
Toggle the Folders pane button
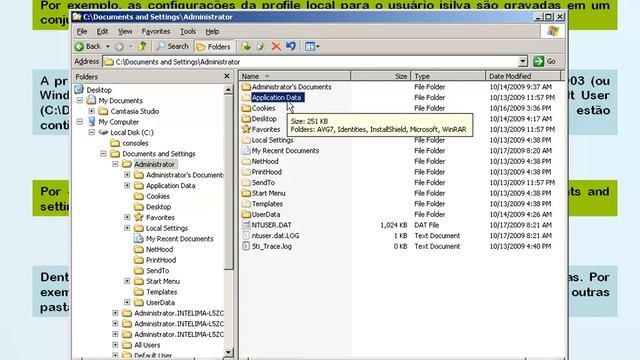click(x=213, y=47)
